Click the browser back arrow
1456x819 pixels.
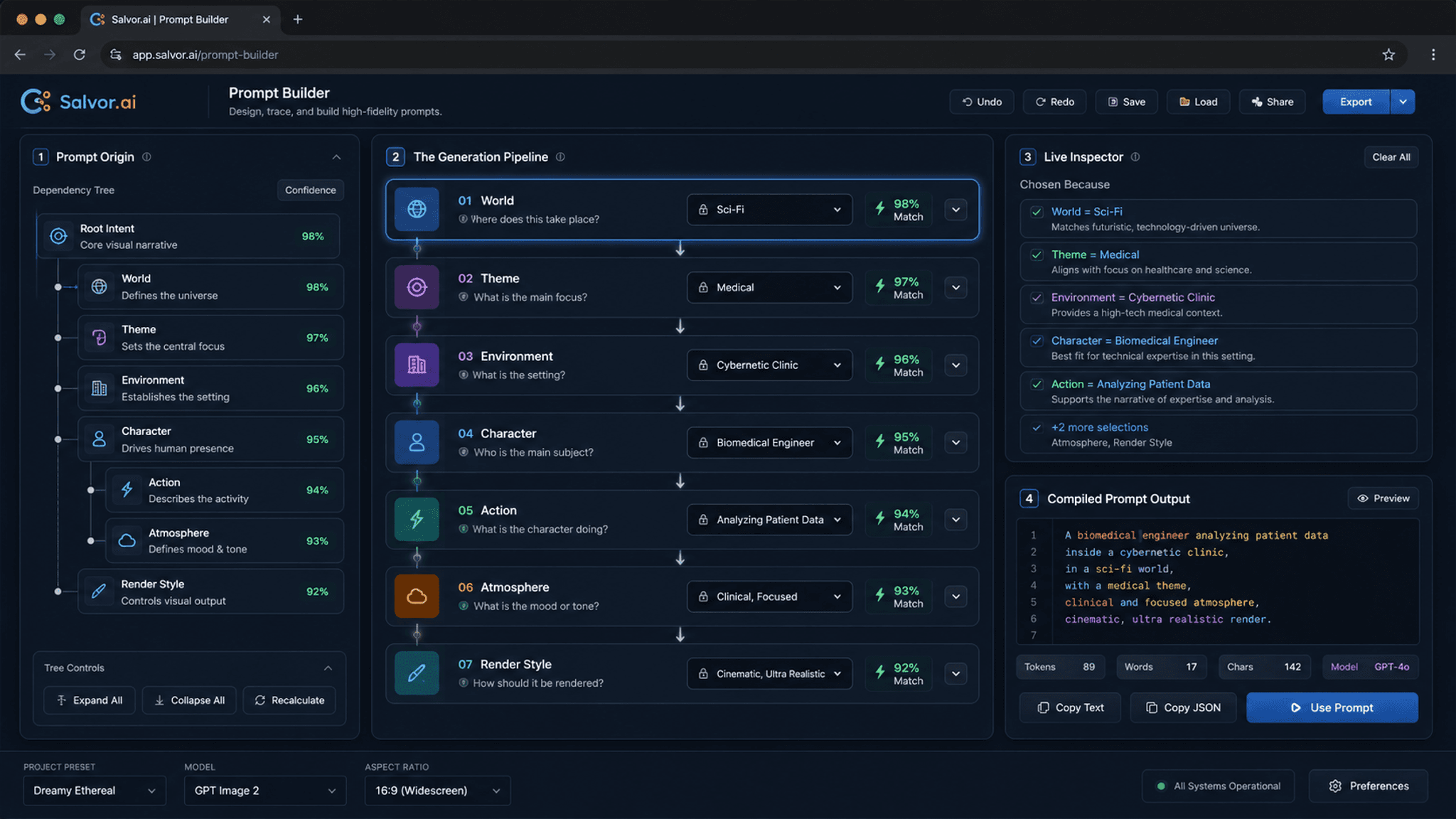(x=20, y=55)
